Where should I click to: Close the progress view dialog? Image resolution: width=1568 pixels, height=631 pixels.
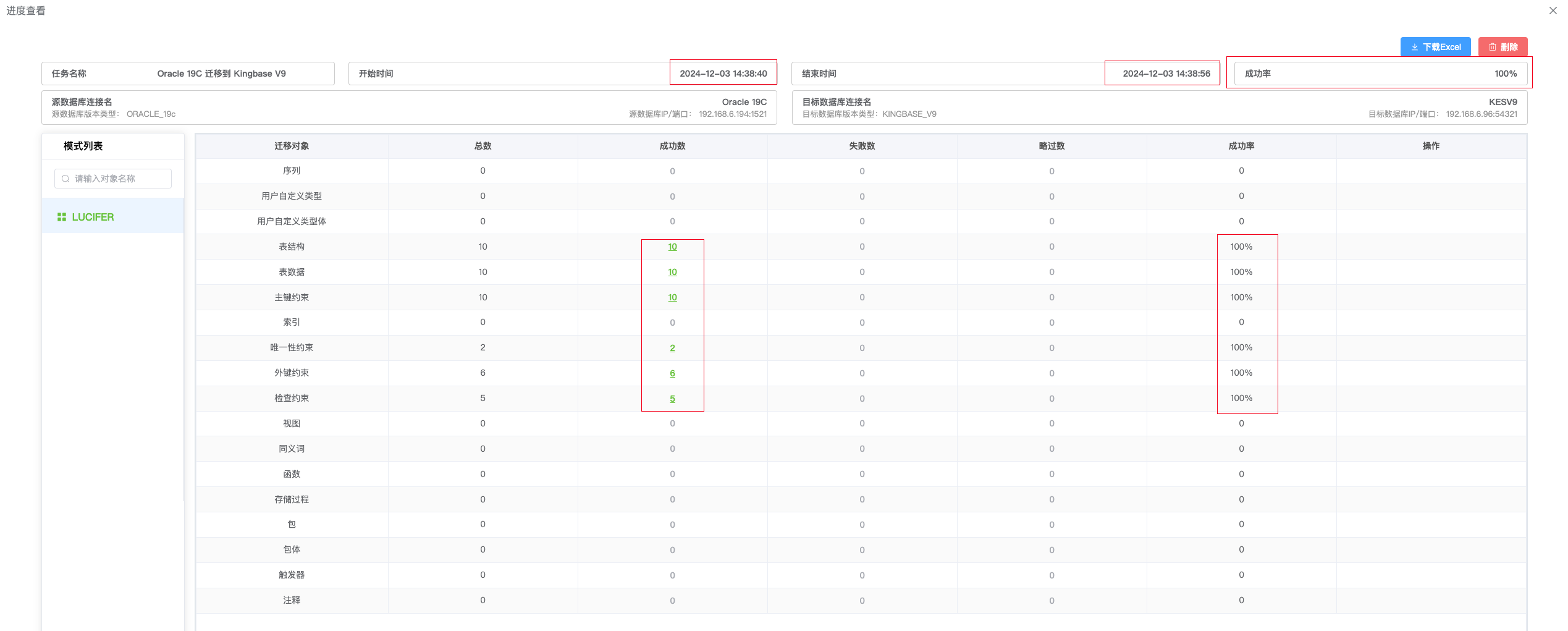[x=1553, y=11]
